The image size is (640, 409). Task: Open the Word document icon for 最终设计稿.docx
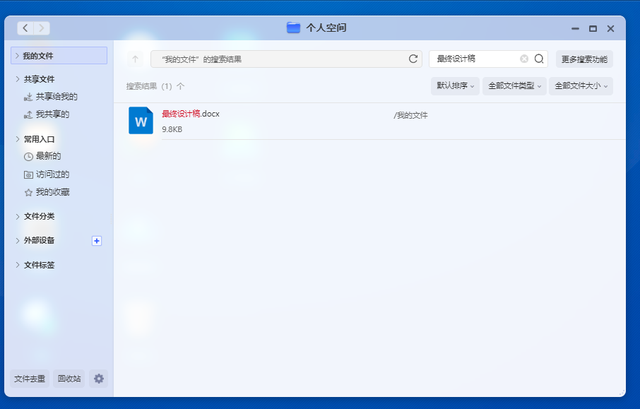tap(141, 120)
